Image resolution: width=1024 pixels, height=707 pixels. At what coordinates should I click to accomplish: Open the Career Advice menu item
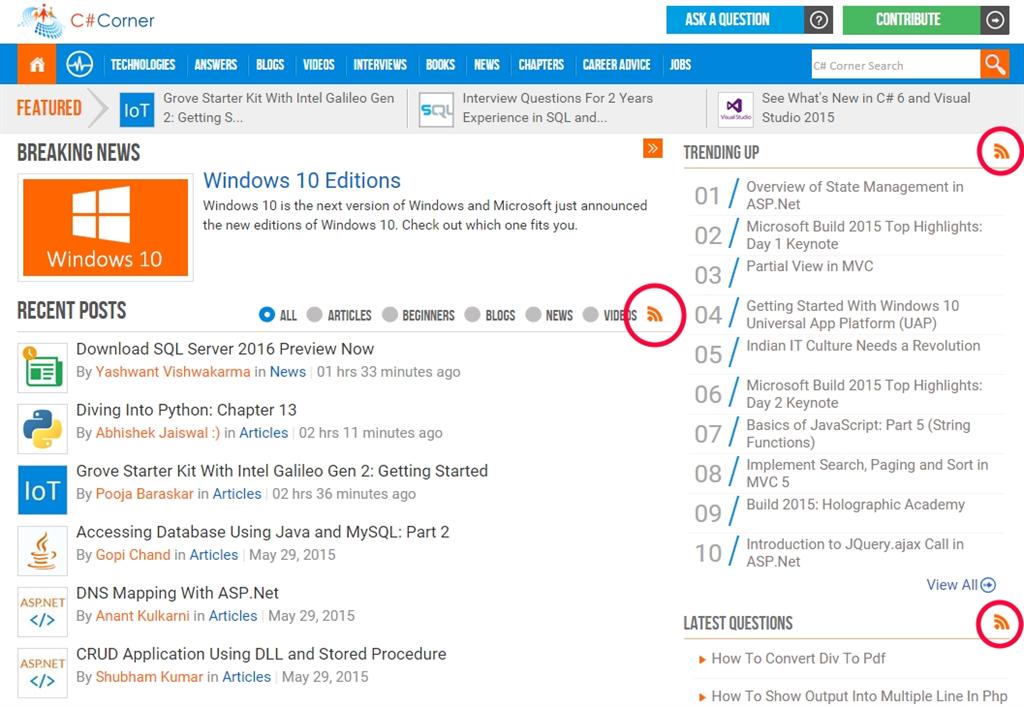(616, 65)
